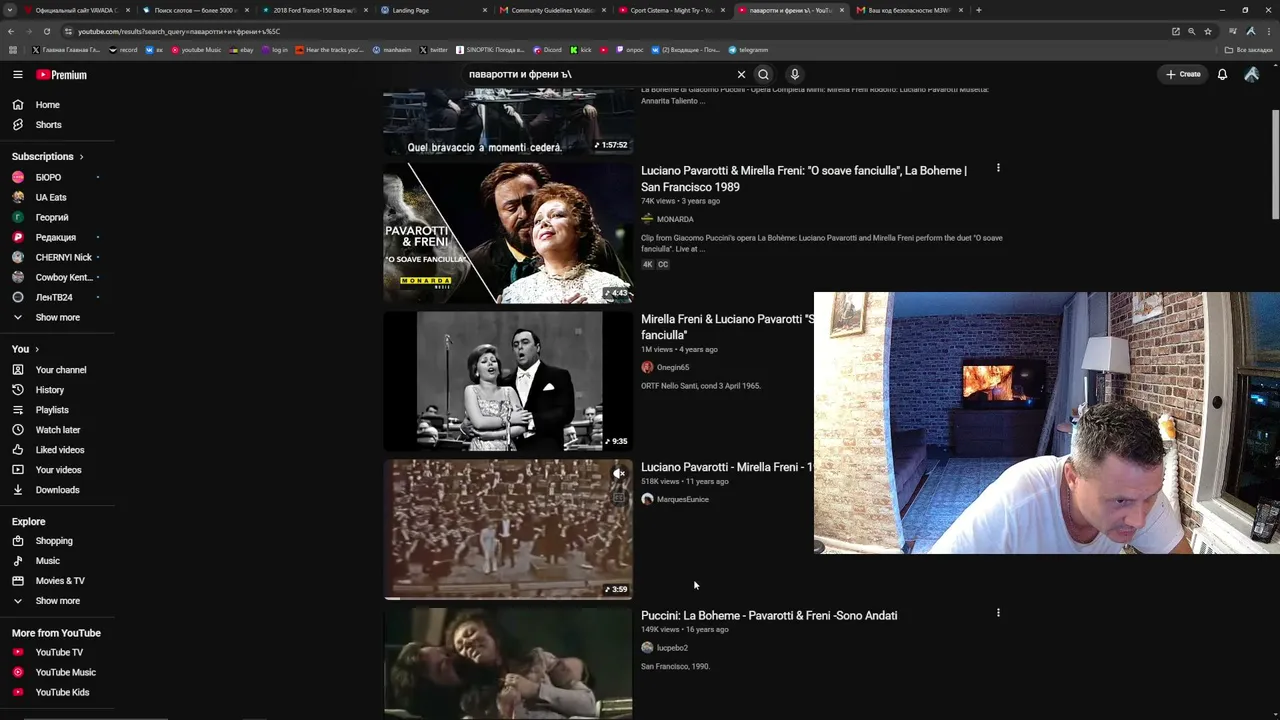1280x720 pixels.
Task: Switch to the Поиск слотов browser tab
Action: [195, 10]
